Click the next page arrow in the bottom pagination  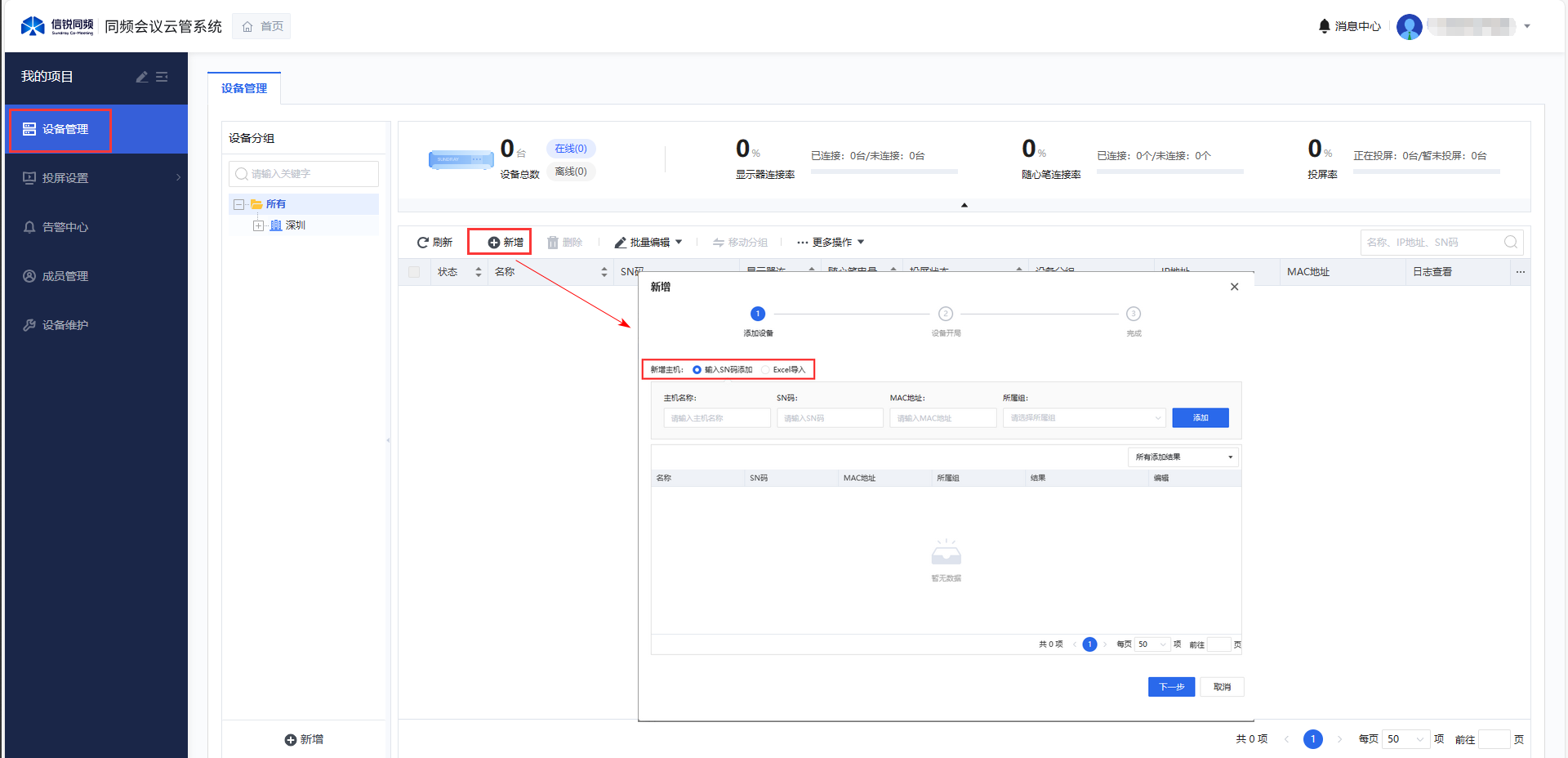[1339, 739]
